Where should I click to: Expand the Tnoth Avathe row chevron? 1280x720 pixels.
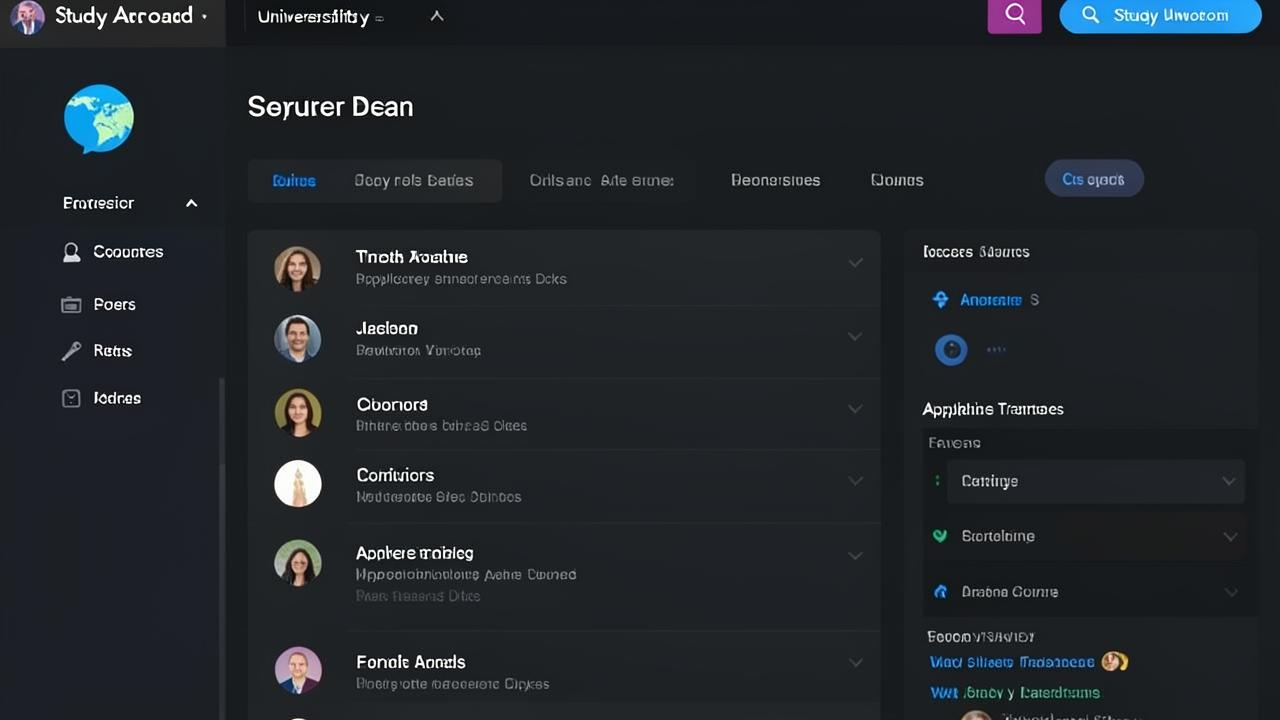pos(855,263)
